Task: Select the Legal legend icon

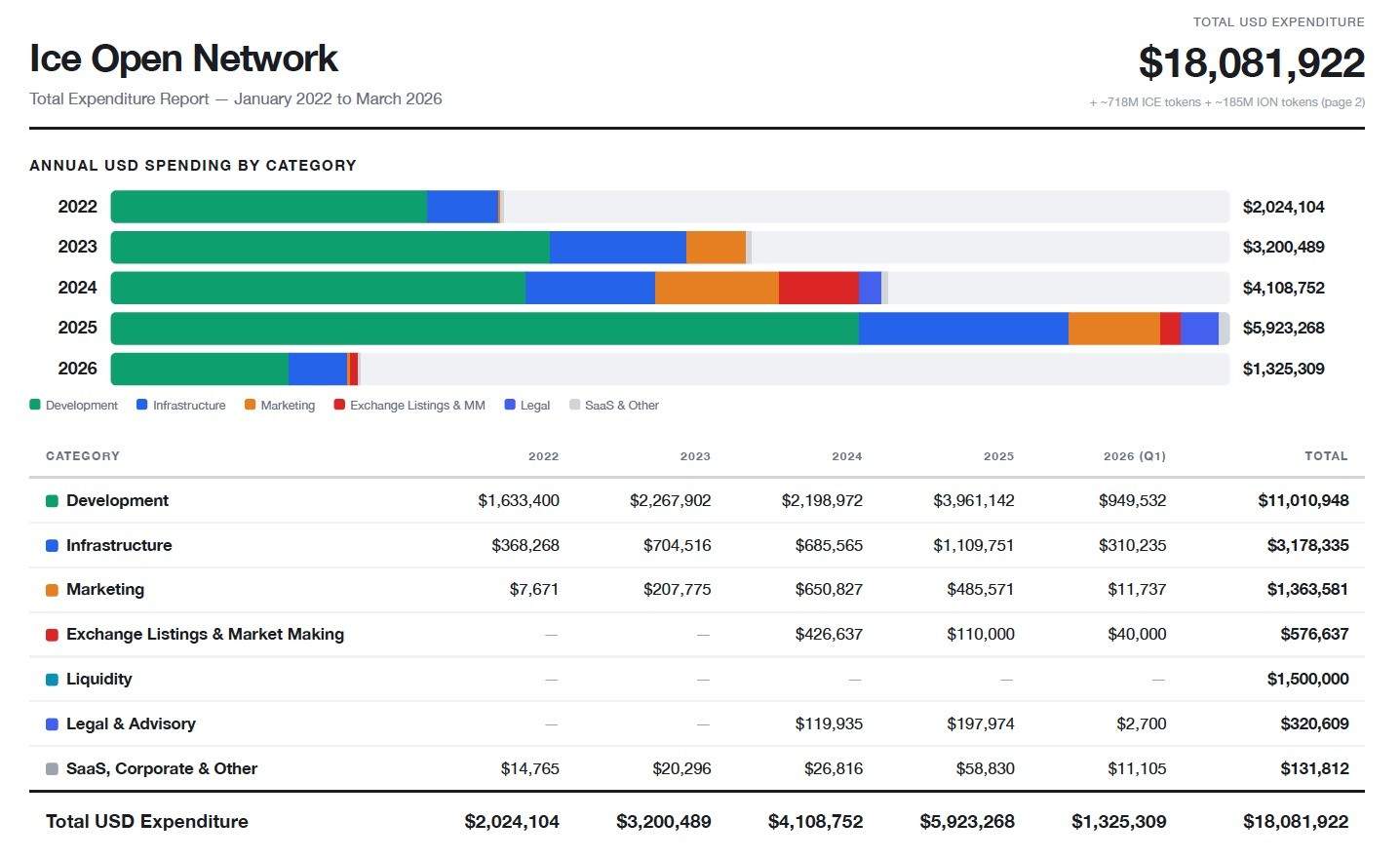Action: pyautogui.click(x=508, y=405)
